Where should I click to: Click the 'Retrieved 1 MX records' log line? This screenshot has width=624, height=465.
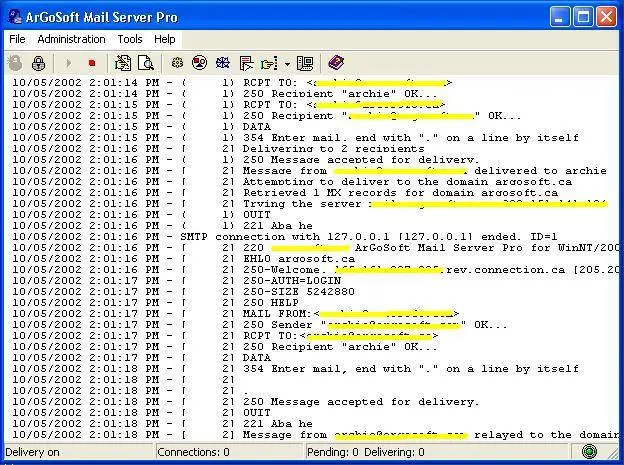(285, 193)
